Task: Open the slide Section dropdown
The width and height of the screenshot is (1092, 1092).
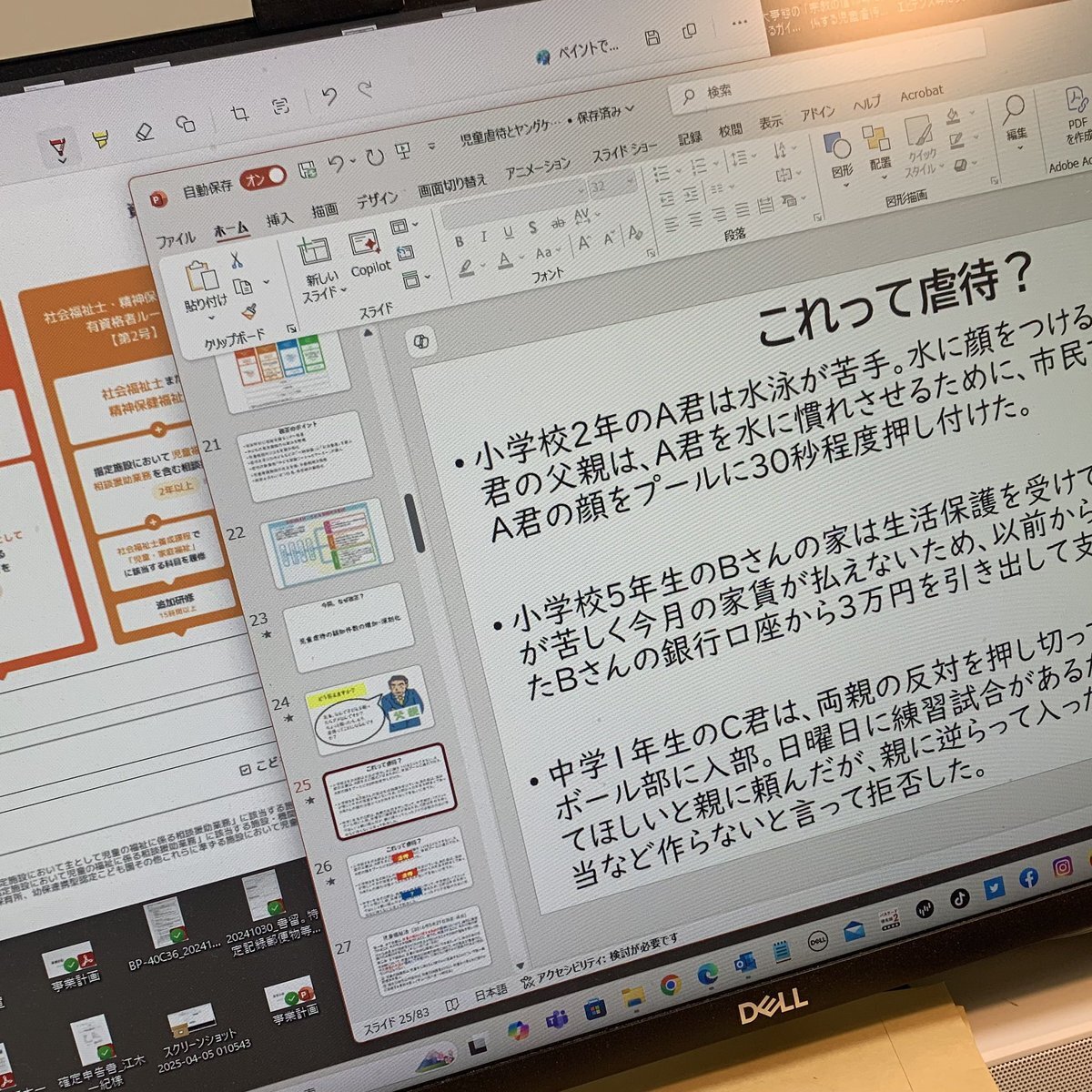Action: coord(415,278)
